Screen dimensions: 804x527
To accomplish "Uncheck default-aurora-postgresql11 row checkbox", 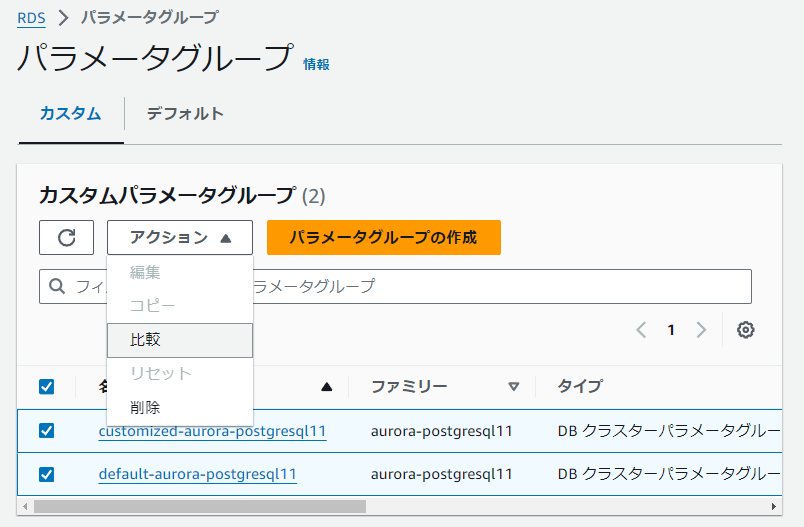I will point(47,474).
